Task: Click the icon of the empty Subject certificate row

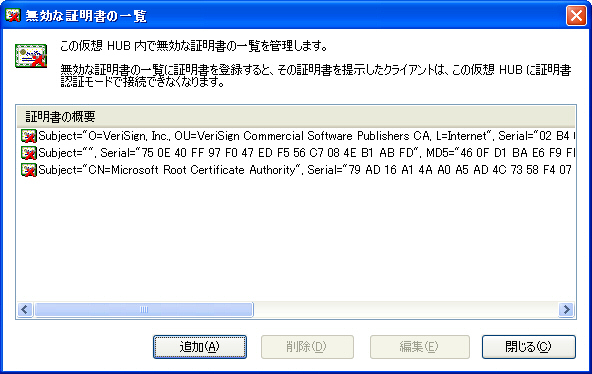Action: tap(29, 153)
